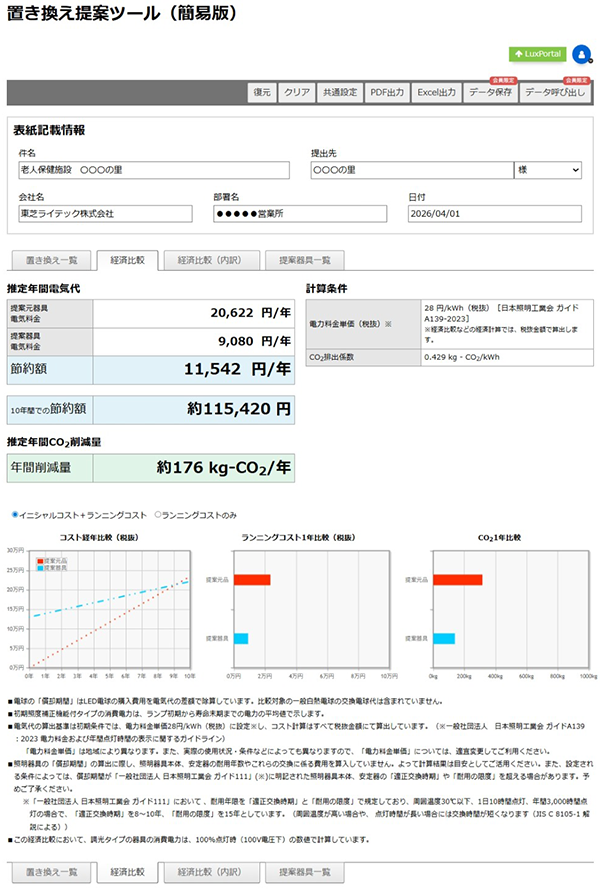The image size is (600, 893).
Task: Open the top 経済比較（内訳） tab
Action: (209, 260)
